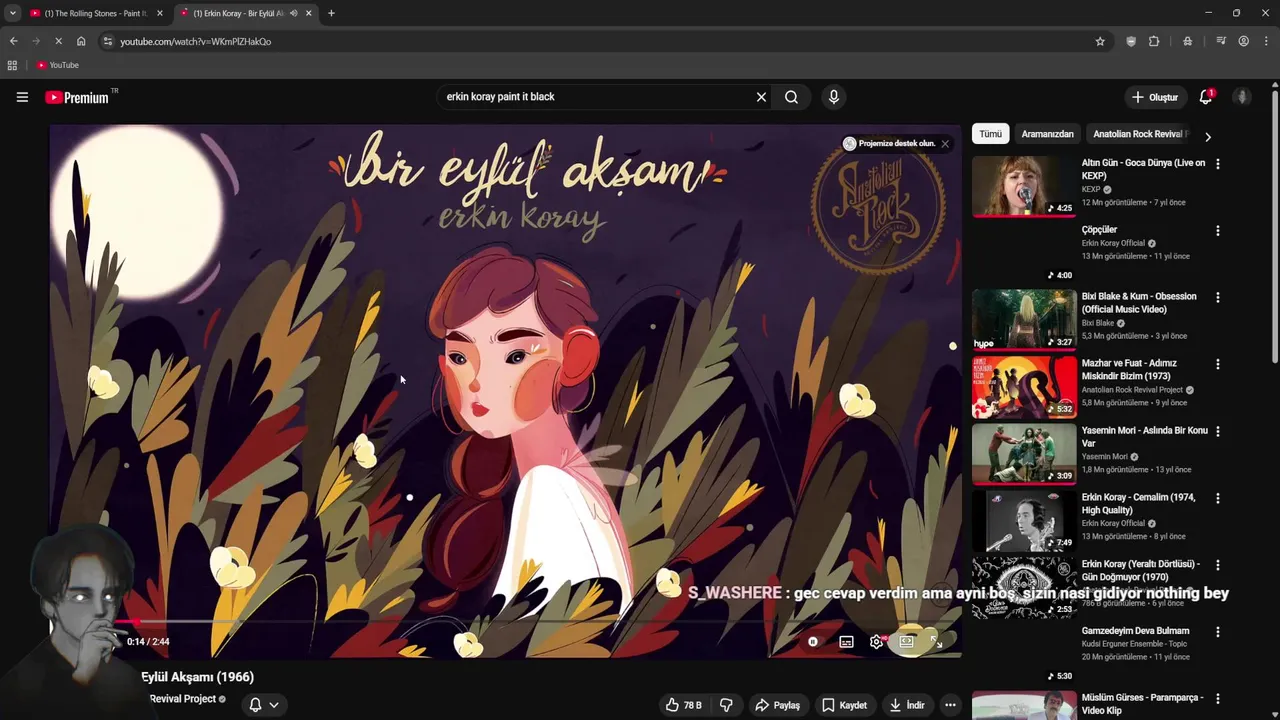The image size is (1280, 720).
Task: Open options for Yasemin Mori video
Action: (x=1217, y=431)
